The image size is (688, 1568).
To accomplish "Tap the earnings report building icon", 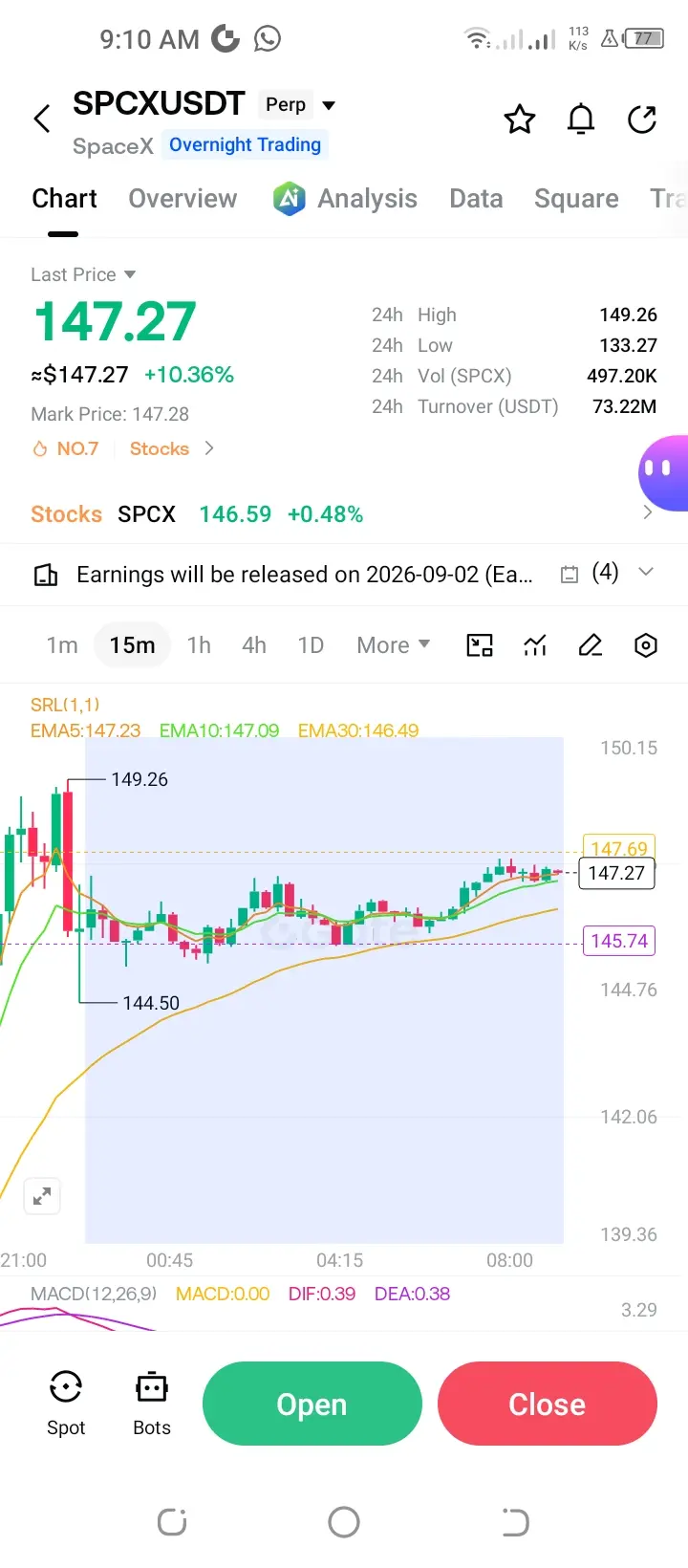I will pyautogui.click(x=46, y=575).
